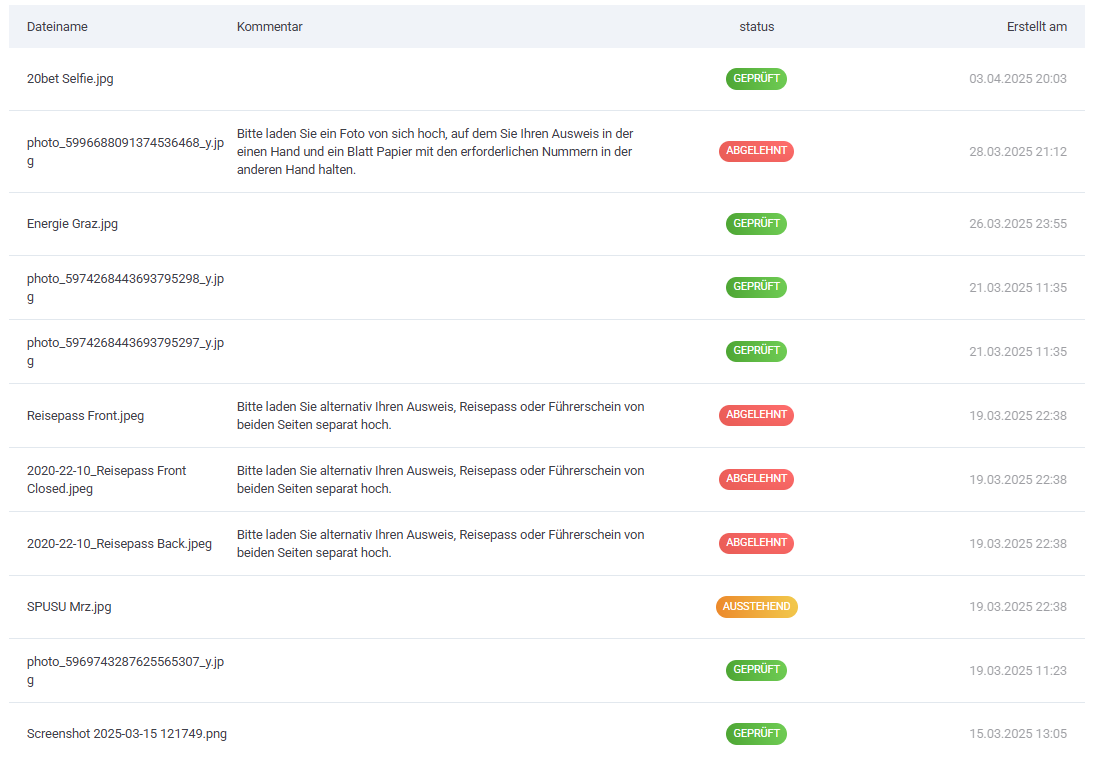
Task: Open Reisepass Front.jpeg entry
Action: click(x=85, y=416)
